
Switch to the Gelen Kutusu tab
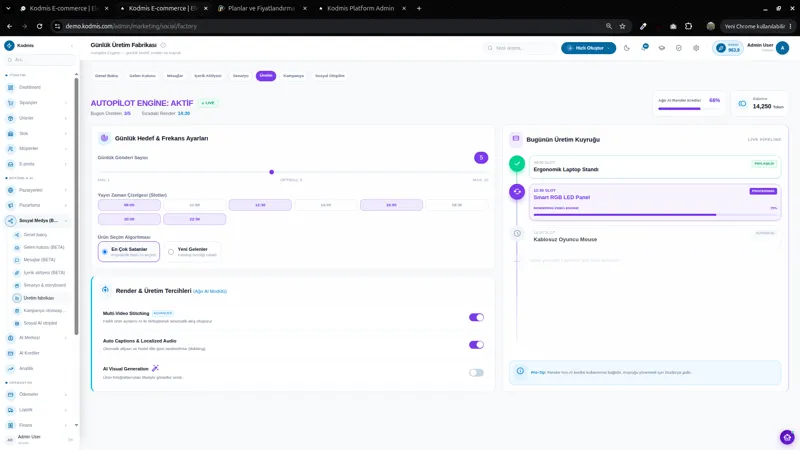(x=142, y=76)
